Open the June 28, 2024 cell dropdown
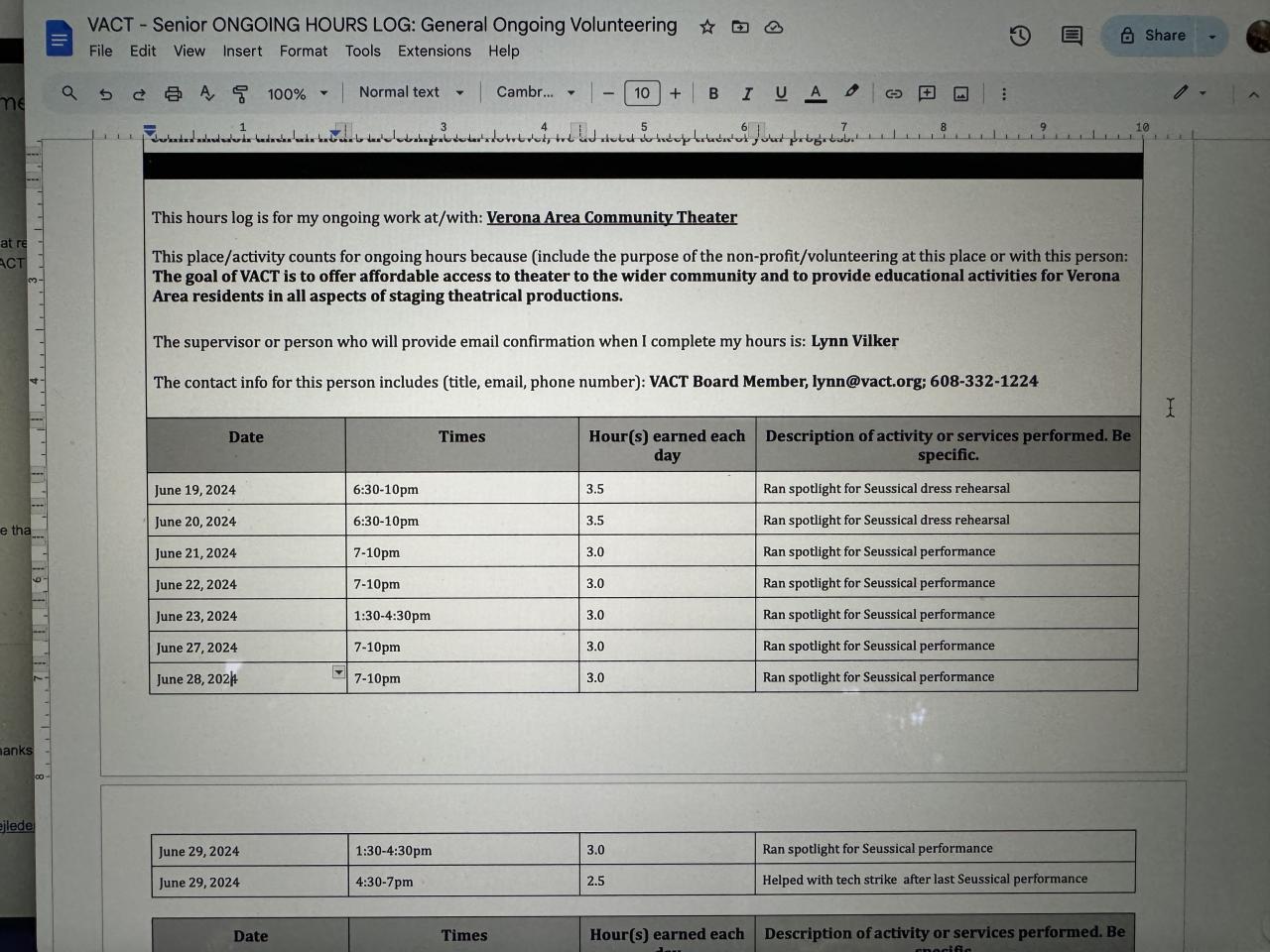The height and width of the screenshot is (952, 1270). pyautogui.click(x=338, y=672)
